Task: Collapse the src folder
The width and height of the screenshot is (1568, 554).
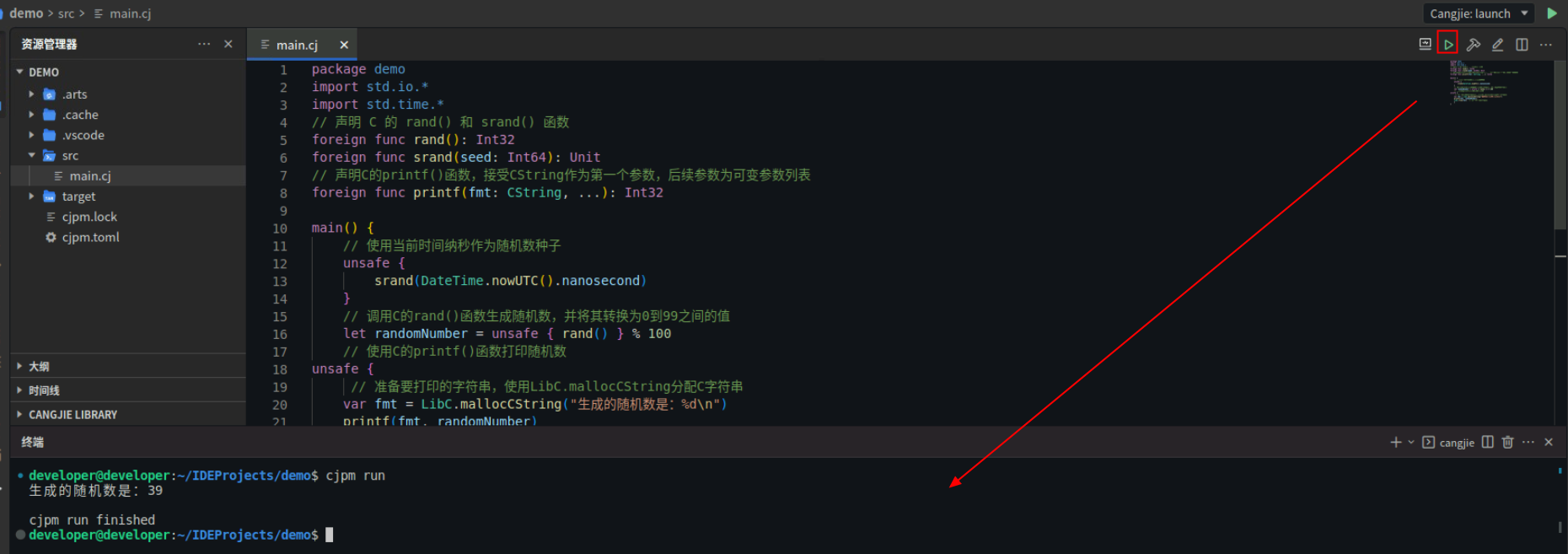Action: pyautogui.click(x=31, y=155)
